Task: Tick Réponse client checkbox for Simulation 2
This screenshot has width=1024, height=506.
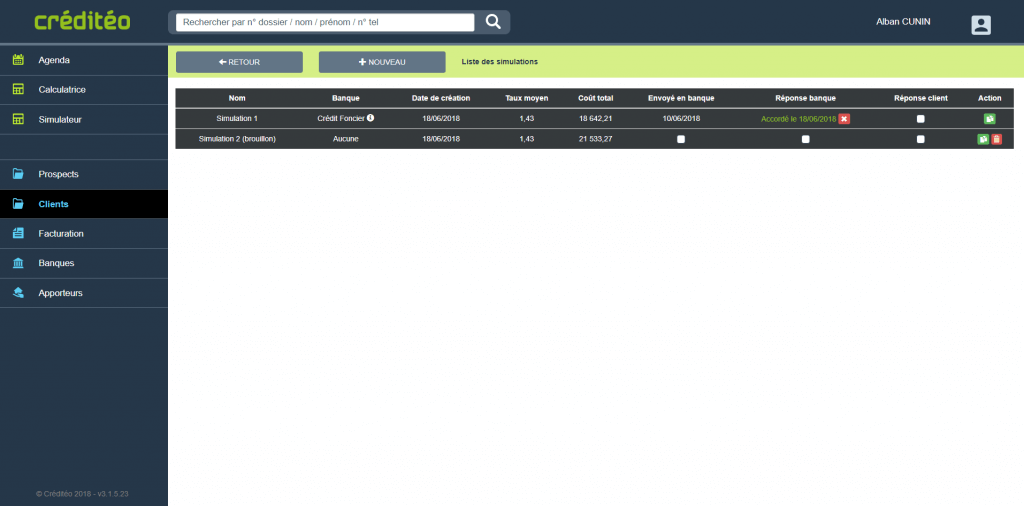Action: point(921,139)
